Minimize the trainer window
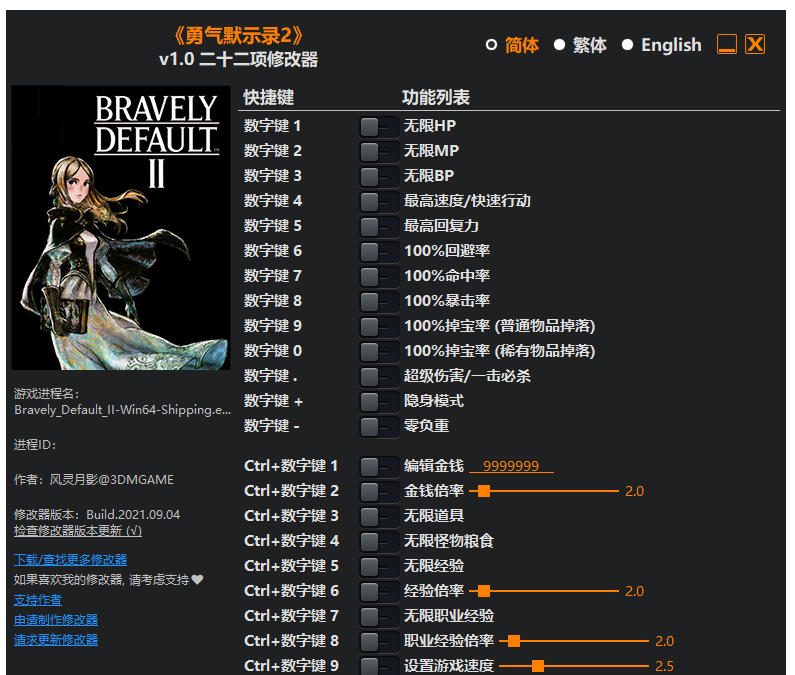The height and width of the screenshot is (675, 795). (727, 45)
